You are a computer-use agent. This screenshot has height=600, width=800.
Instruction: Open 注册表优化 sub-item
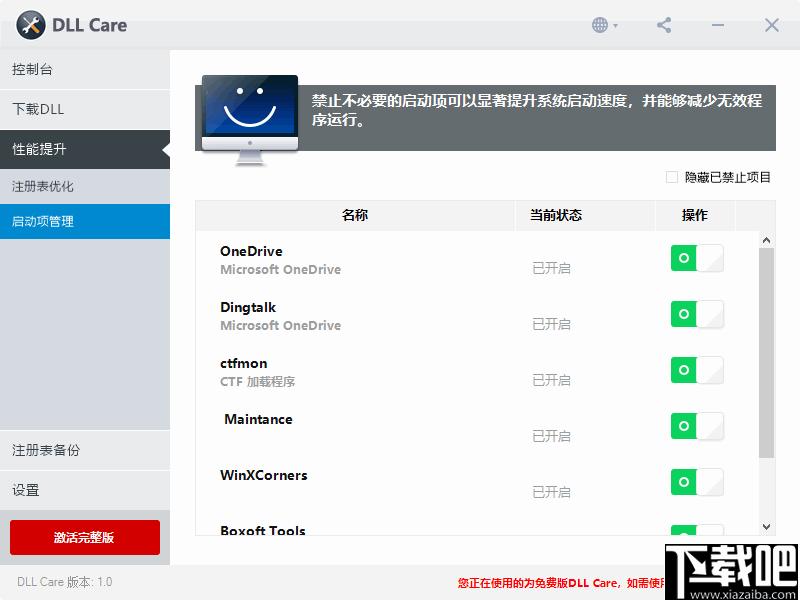[x=85, y=186]
